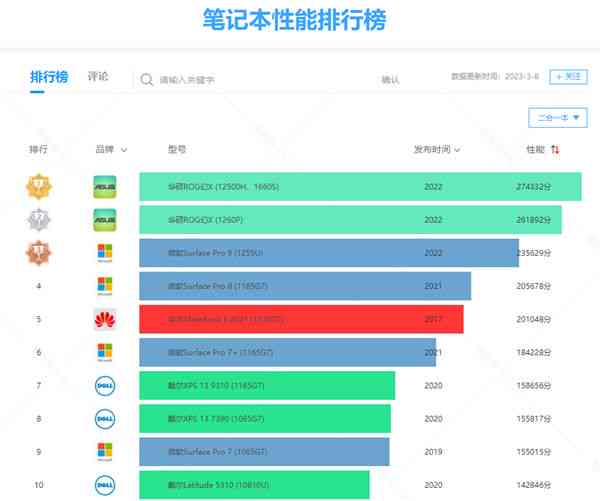Click the XPS 13 9310 model name
Screen dimensions: 600x501
pos(216,385)
